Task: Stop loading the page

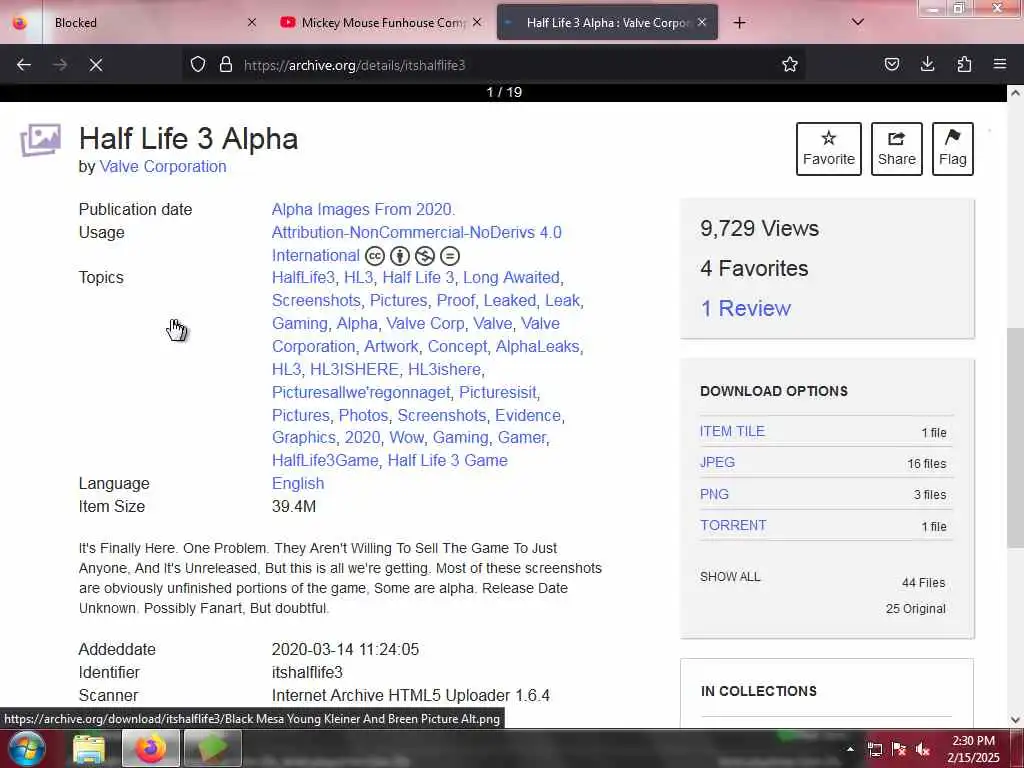Action: point(96,65)
